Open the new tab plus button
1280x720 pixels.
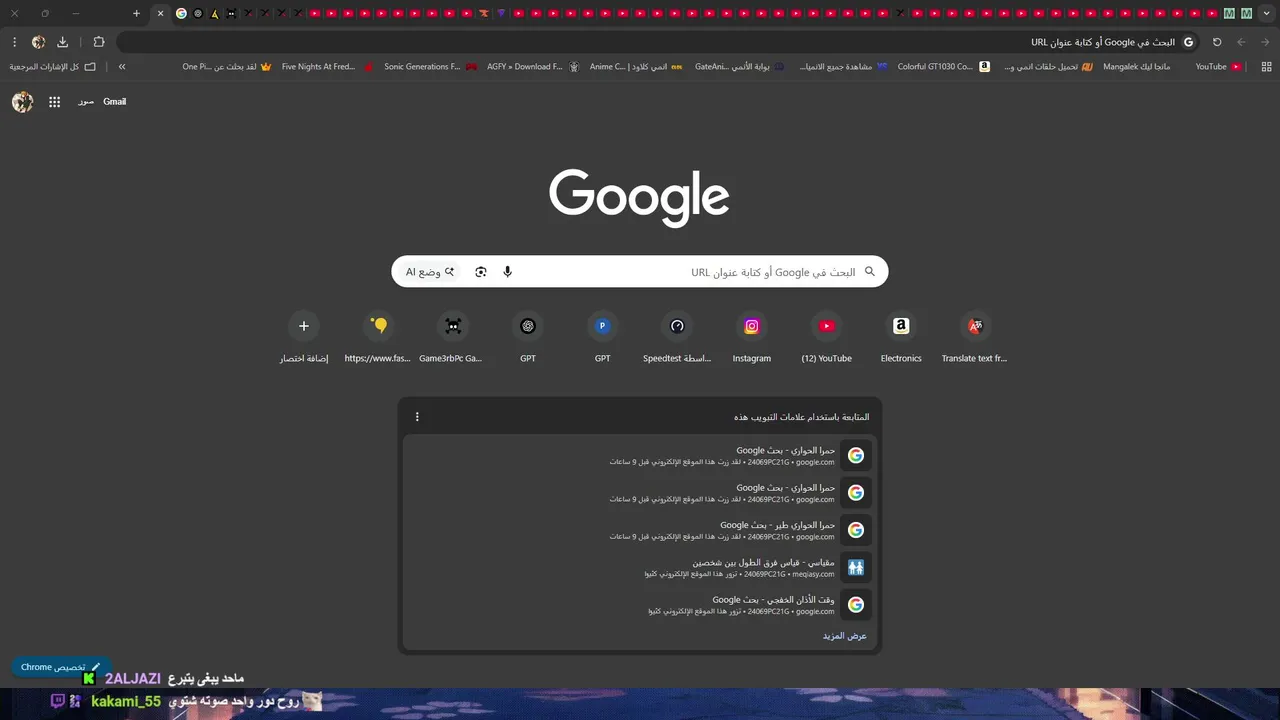tap(137, 13)
